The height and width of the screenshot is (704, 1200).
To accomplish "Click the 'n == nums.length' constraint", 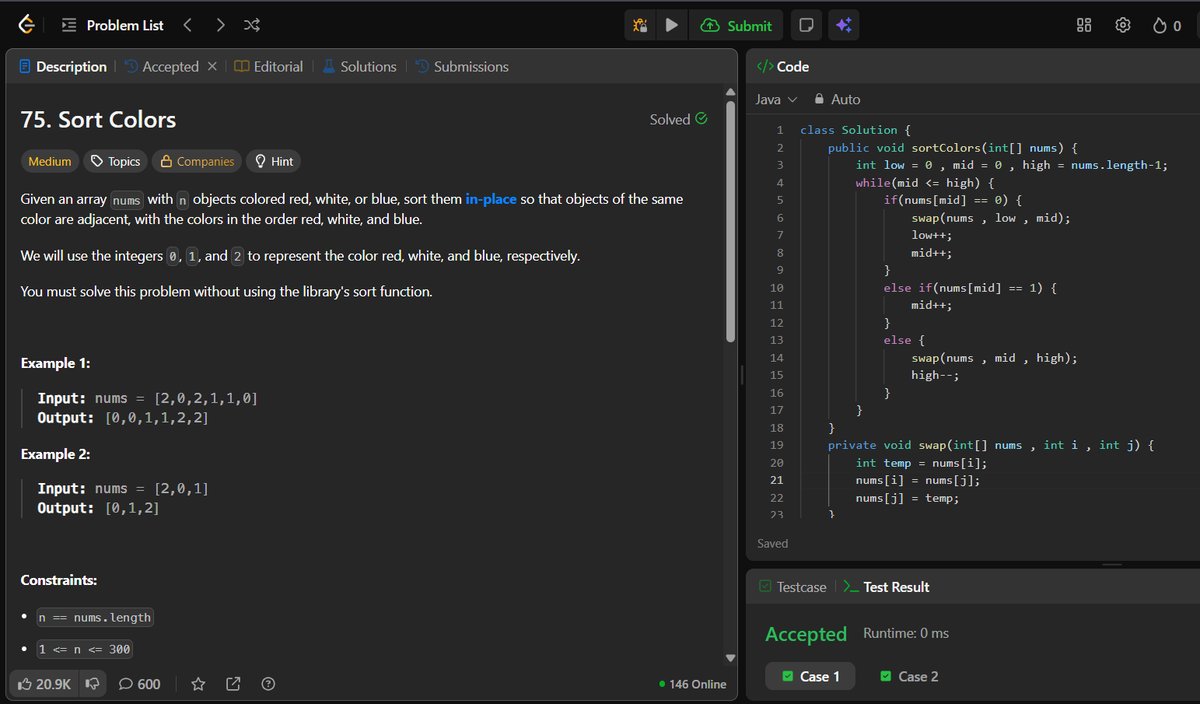I will pos(95,617).
